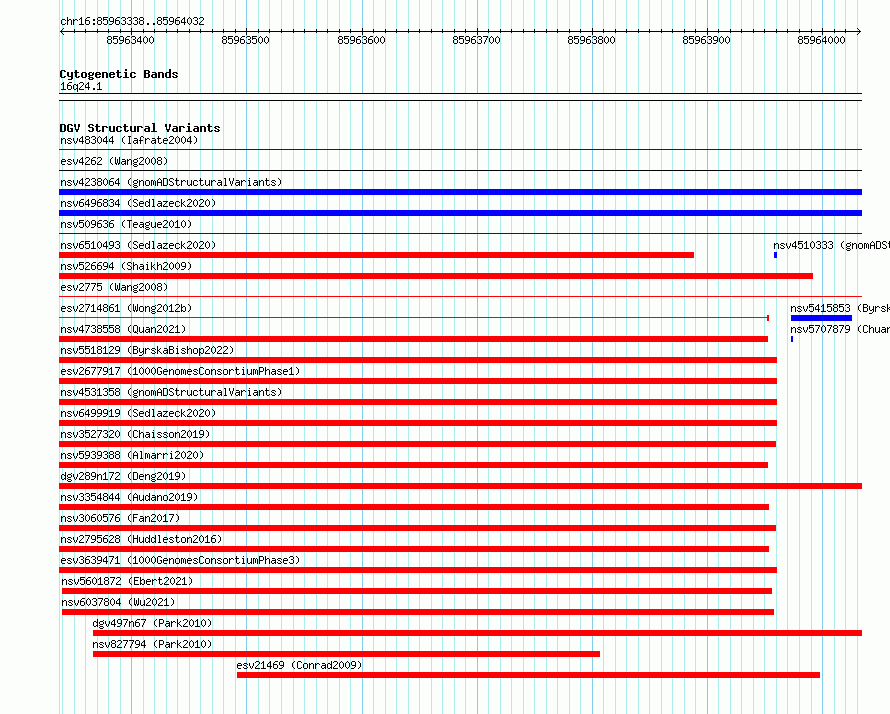
Task: Click the esv21469 (Conrad2009) red bar
Action: 528,675
